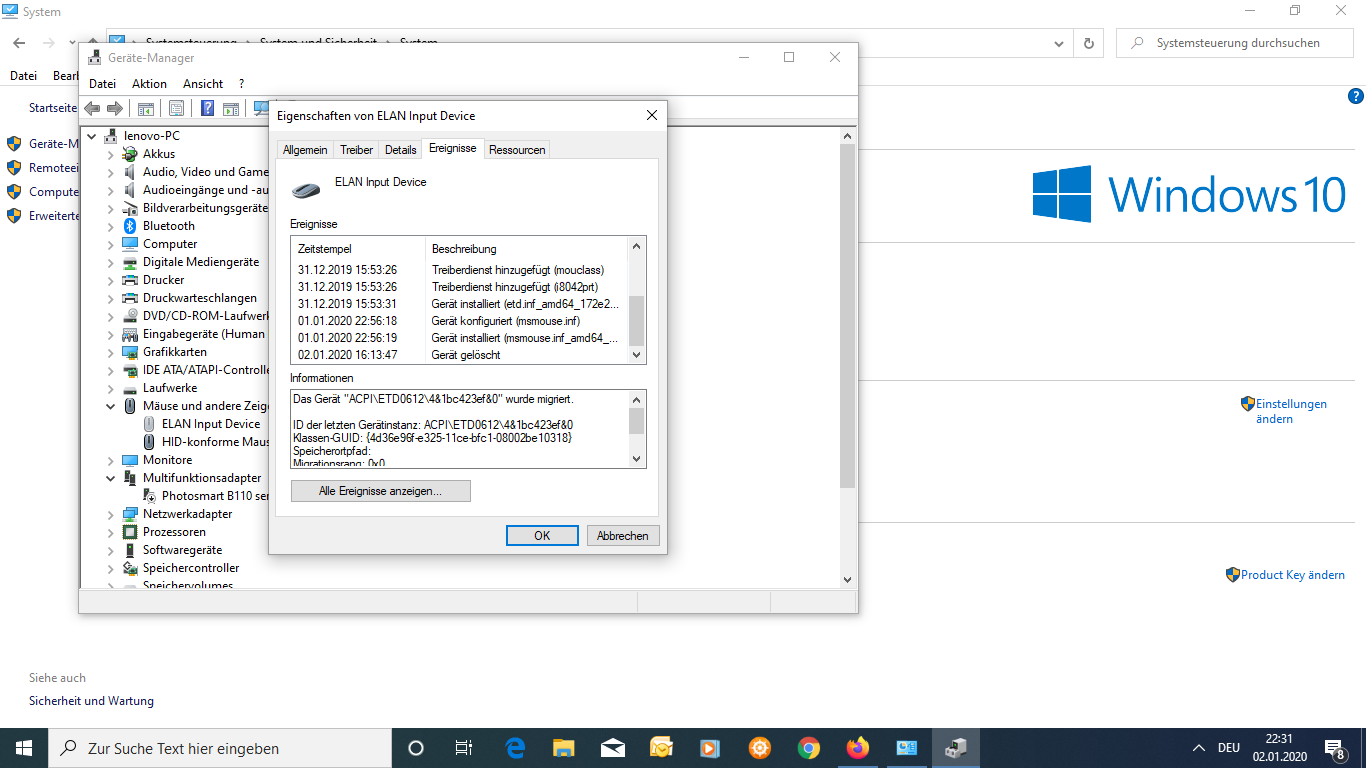
Task: Click the Cortana circle icon
Action: pyautogui.click(x=416, y=748)
